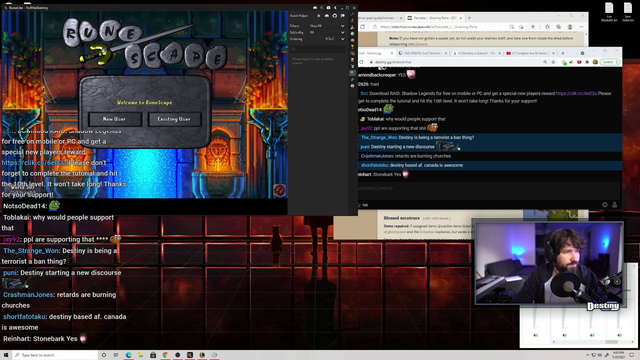Open Chrome from the Windows taskbar
The height and width of the screenshot is (360, 640).
pyautogui.click(x=165, y=355)
